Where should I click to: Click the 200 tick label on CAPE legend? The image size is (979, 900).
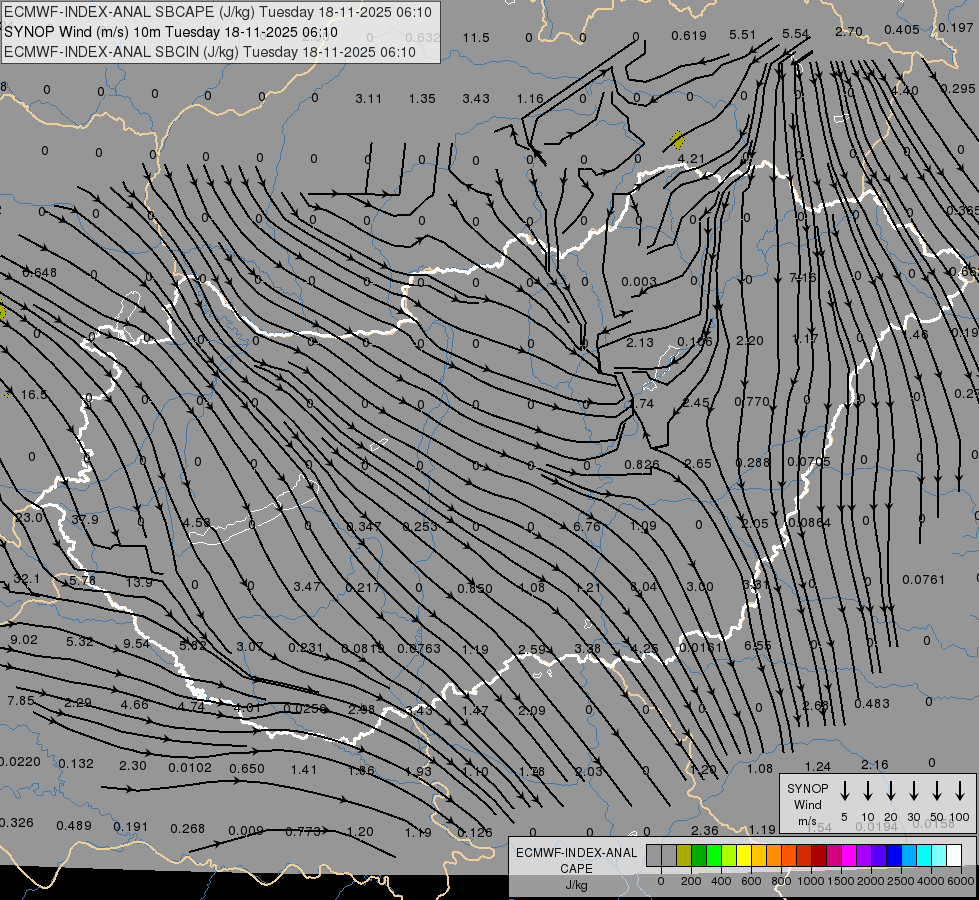691,881
